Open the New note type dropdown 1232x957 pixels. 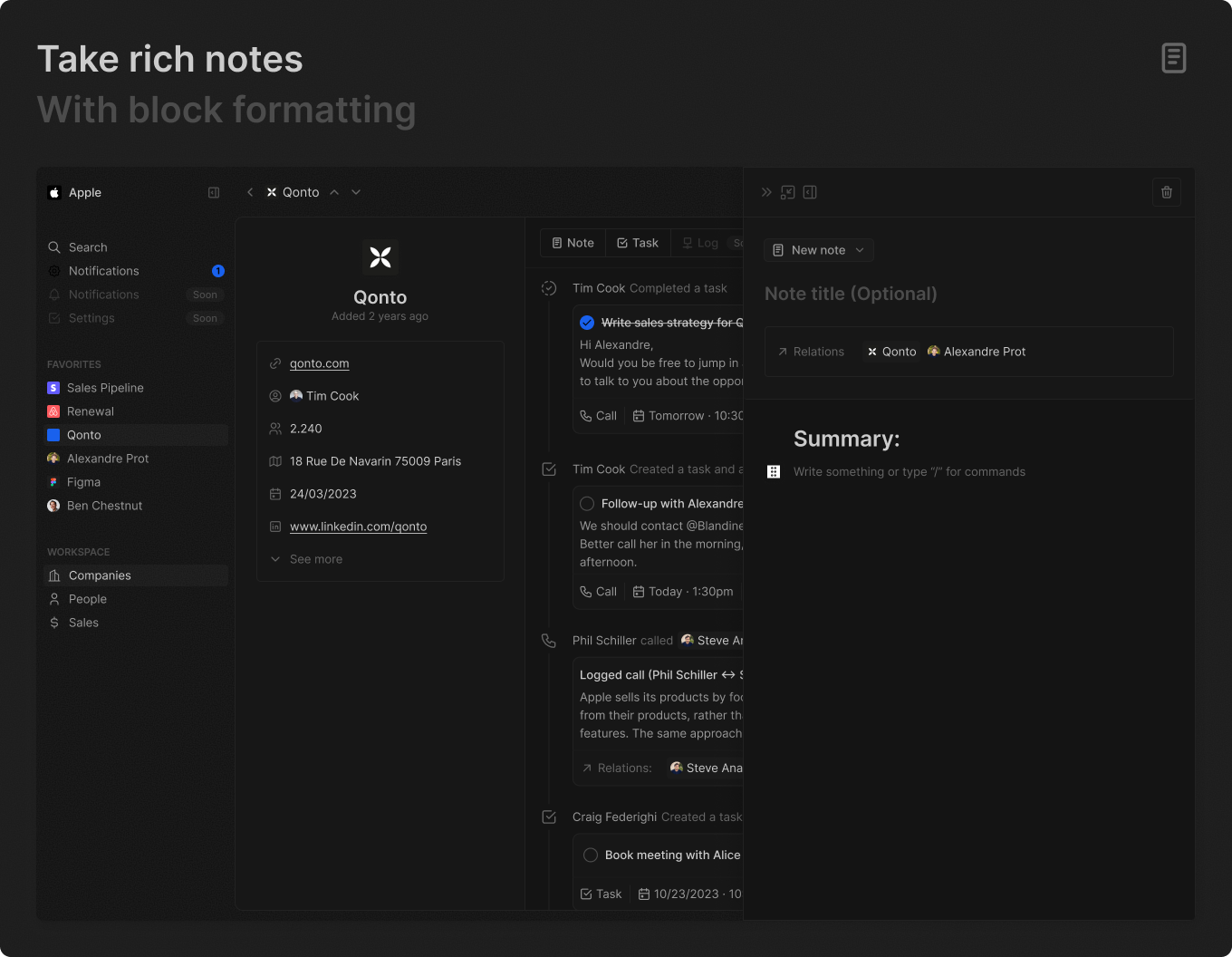click(819, 250)
